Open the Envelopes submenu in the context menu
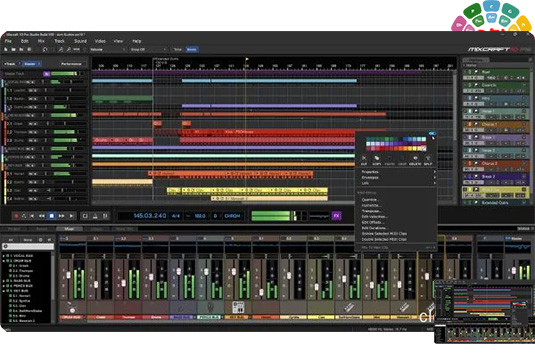The width and height of the screenshot is (535, 363). pyautogui.click(x=396, y=177)
